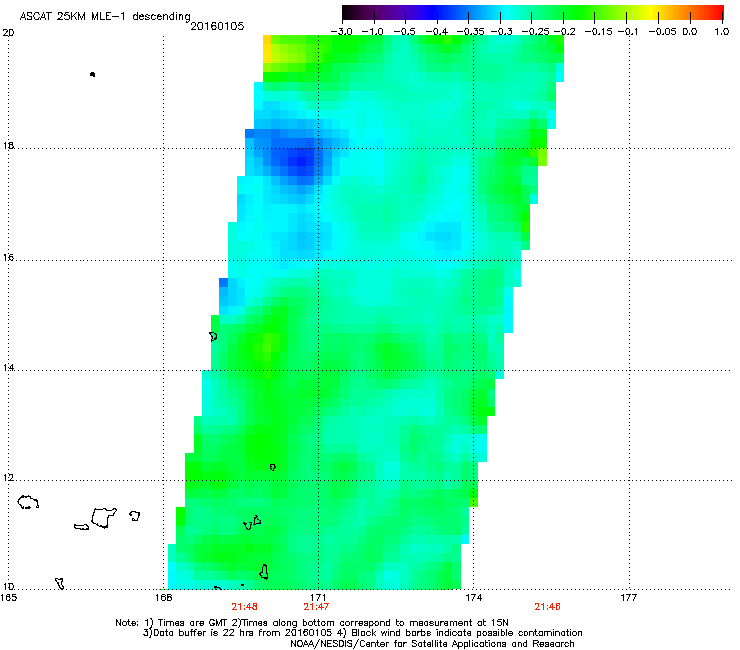
Task: Click latitude label 12
Action: [8, 478]
